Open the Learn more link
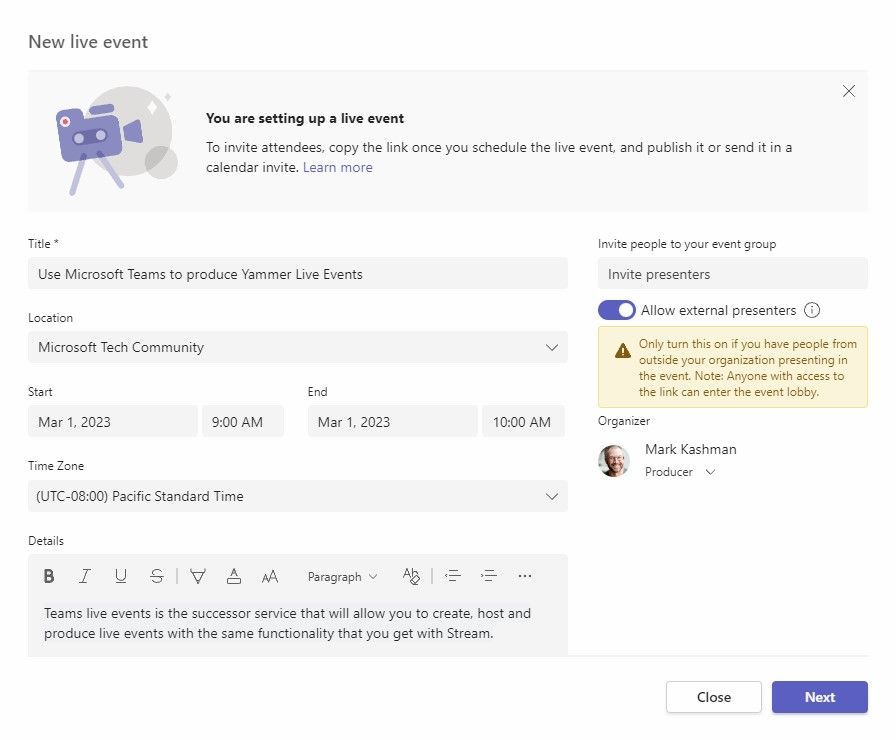 point(338,167)
